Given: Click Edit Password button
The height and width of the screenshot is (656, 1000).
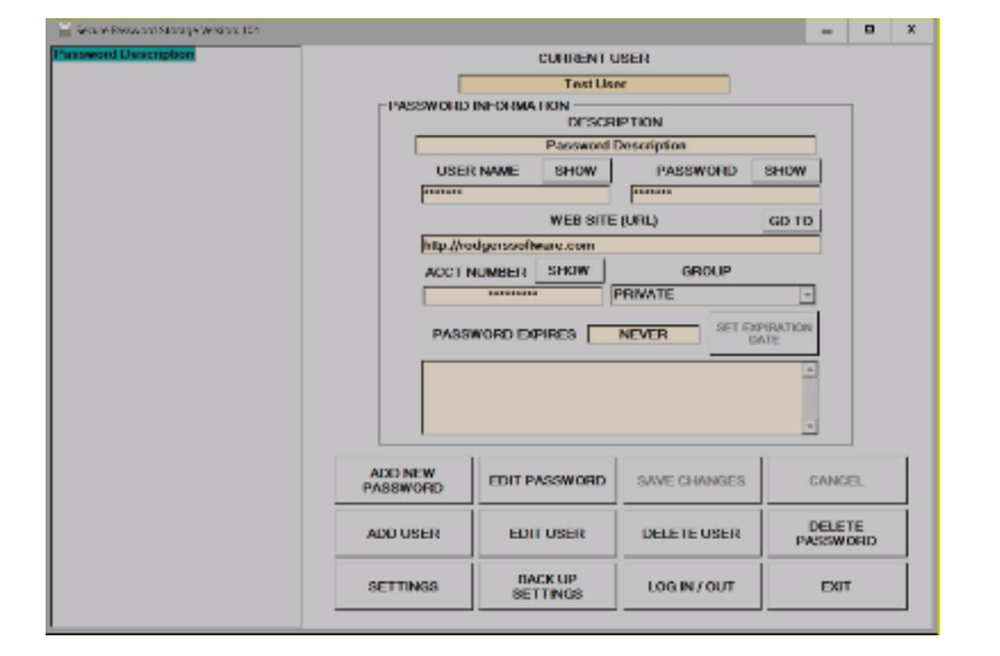Looking at the screenshot, I should [547, 481].
